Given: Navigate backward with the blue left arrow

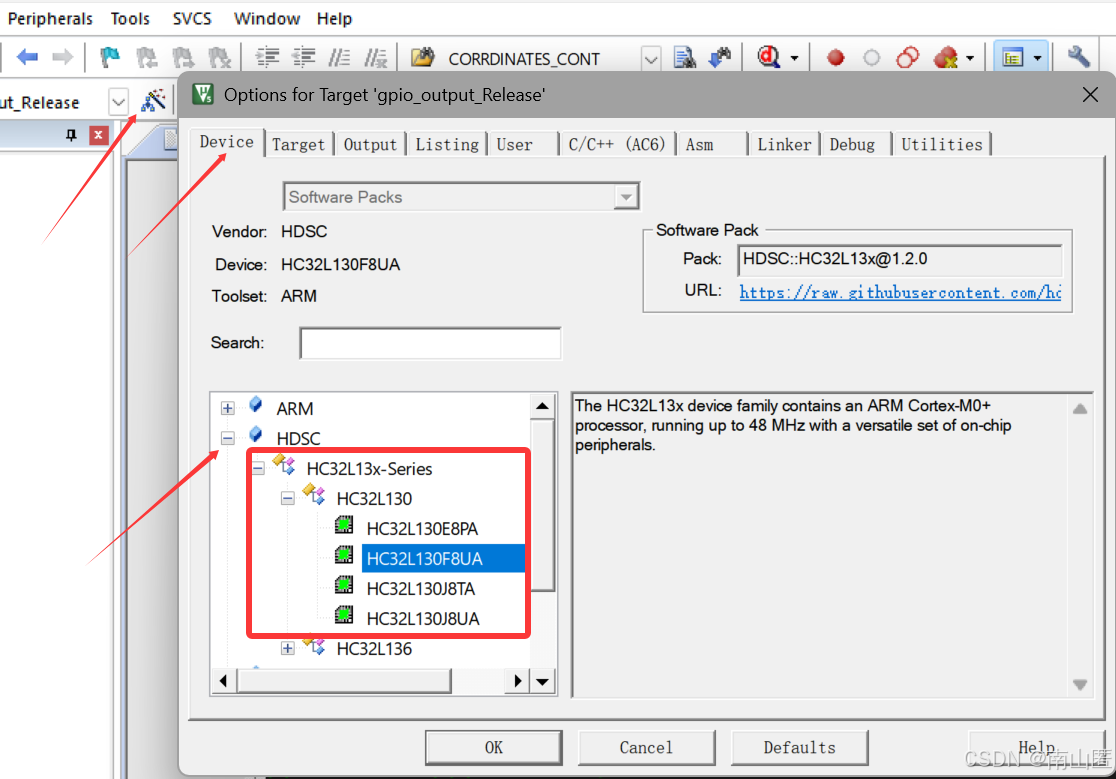Looking at the screenshot, I should tap(27, 57).
